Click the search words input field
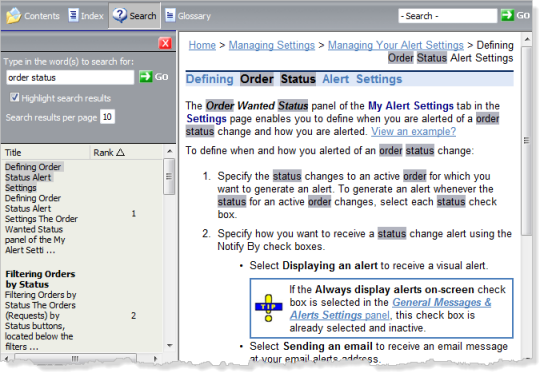The height and width of the screenshot is (372, 539). pyautogui.click(x=70, y=77)
